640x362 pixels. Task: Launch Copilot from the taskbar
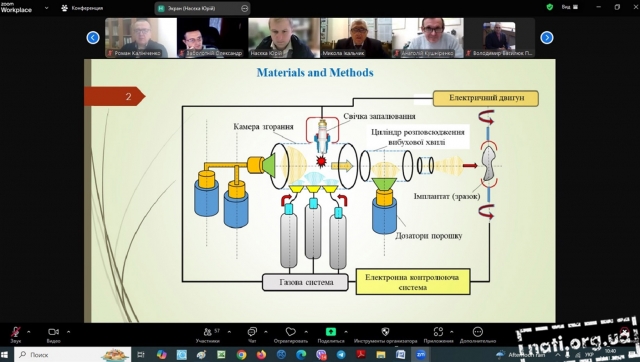pyautogui.click(x=162, y=355)
